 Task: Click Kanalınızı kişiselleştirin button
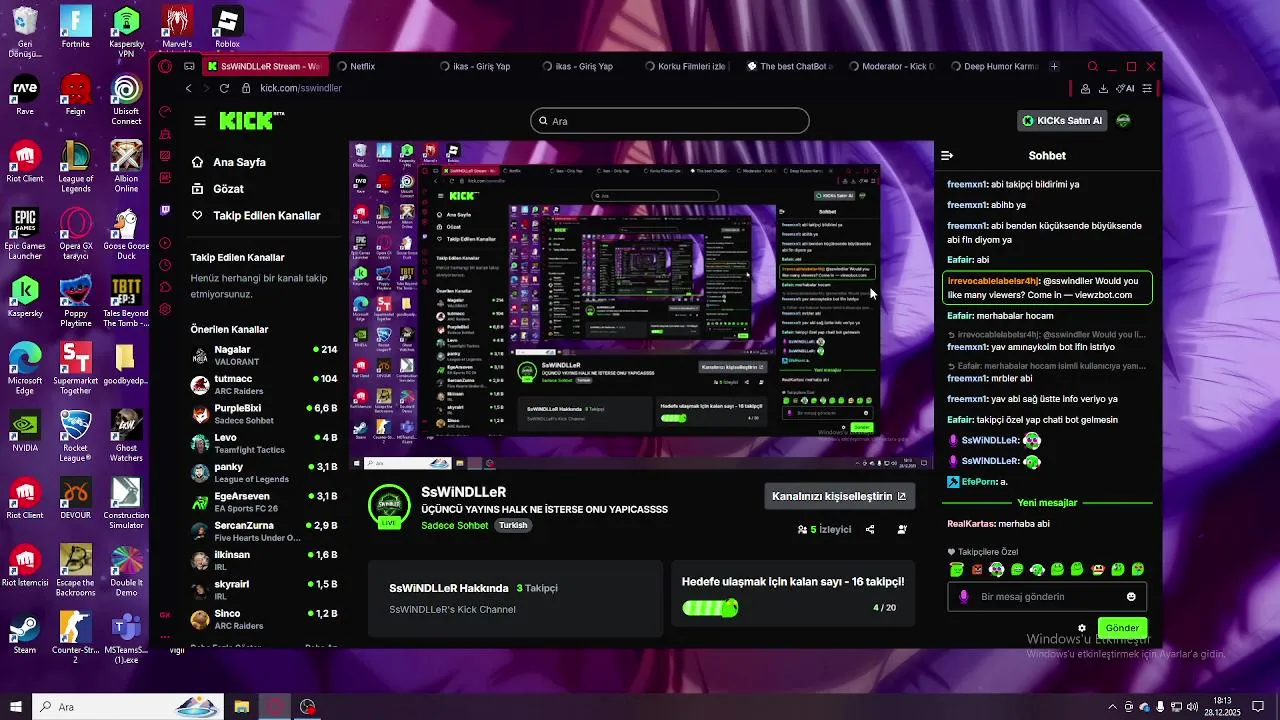839,496
